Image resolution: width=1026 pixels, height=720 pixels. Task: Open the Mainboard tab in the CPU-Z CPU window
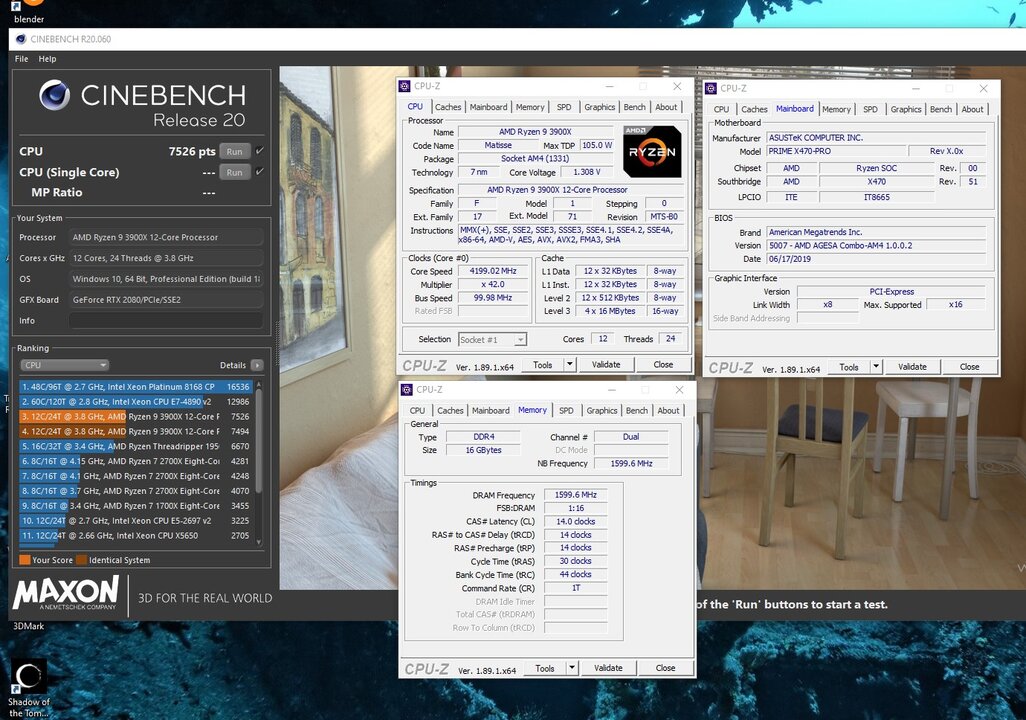coord(488,107)
